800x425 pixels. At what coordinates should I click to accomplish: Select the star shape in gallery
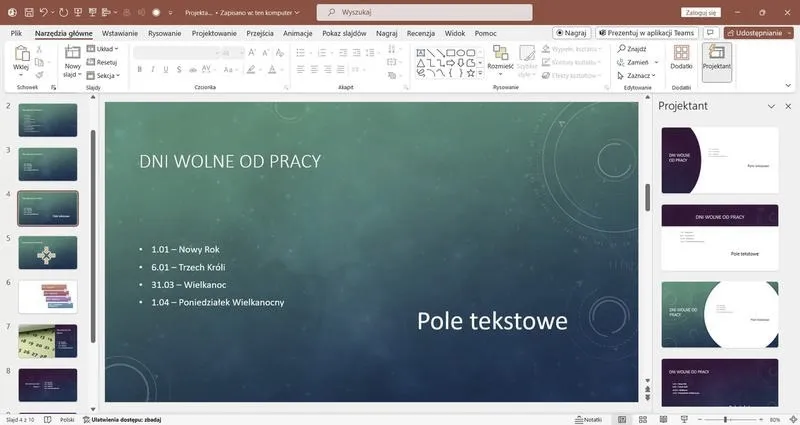[470, 73]
